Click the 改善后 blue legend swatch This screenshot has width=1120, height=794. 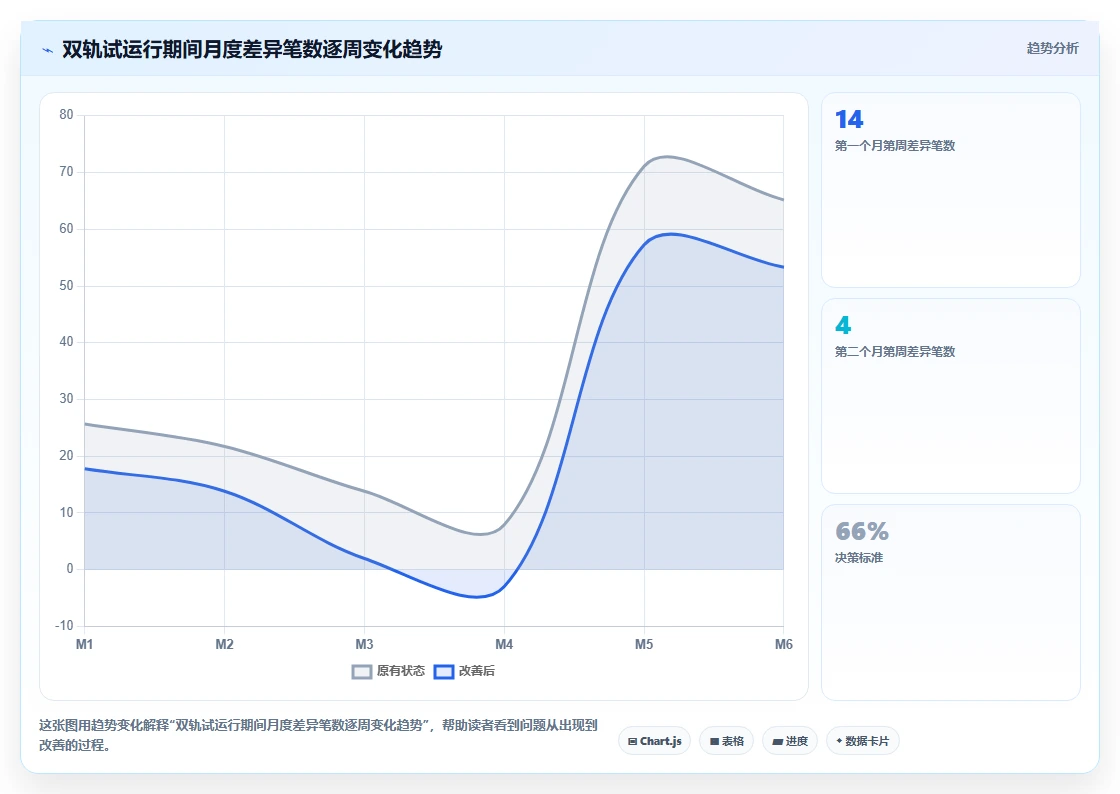click(x=444, y=672)
